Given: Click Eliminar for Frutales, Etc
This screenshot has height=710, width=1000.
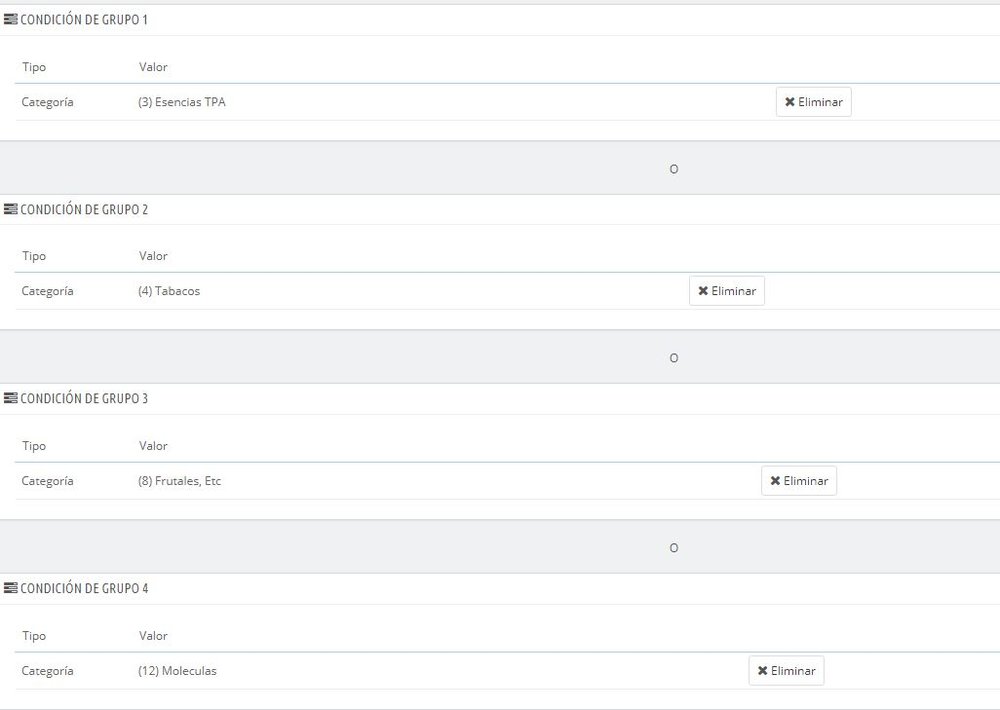Looking at the screenshot, I should pyautogui.click(x=798, y=481).
